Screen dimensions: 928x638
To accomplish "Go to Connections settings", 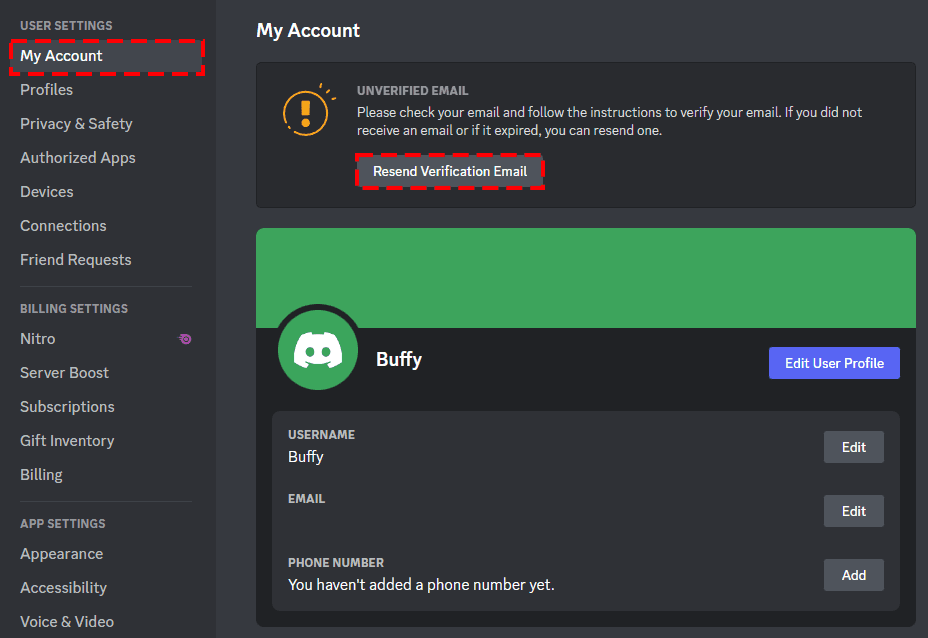I will pyautogui.click(x=63, y=225).
